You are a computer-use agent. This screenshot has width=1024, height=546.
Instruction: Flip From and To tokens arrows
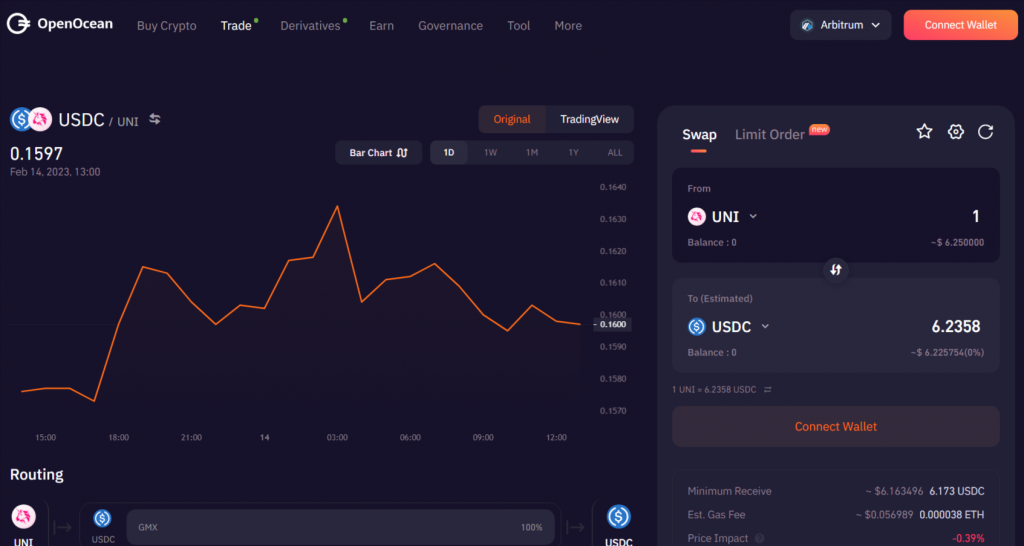point(836,269)
